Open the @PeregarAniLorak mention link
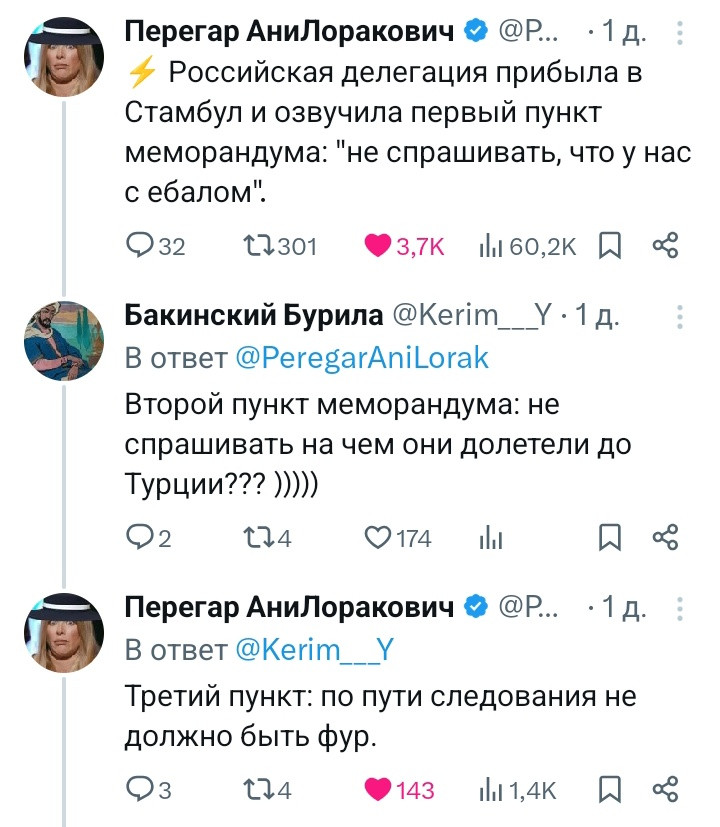Screen dimensions: 720x827 (x=362, y=359)
